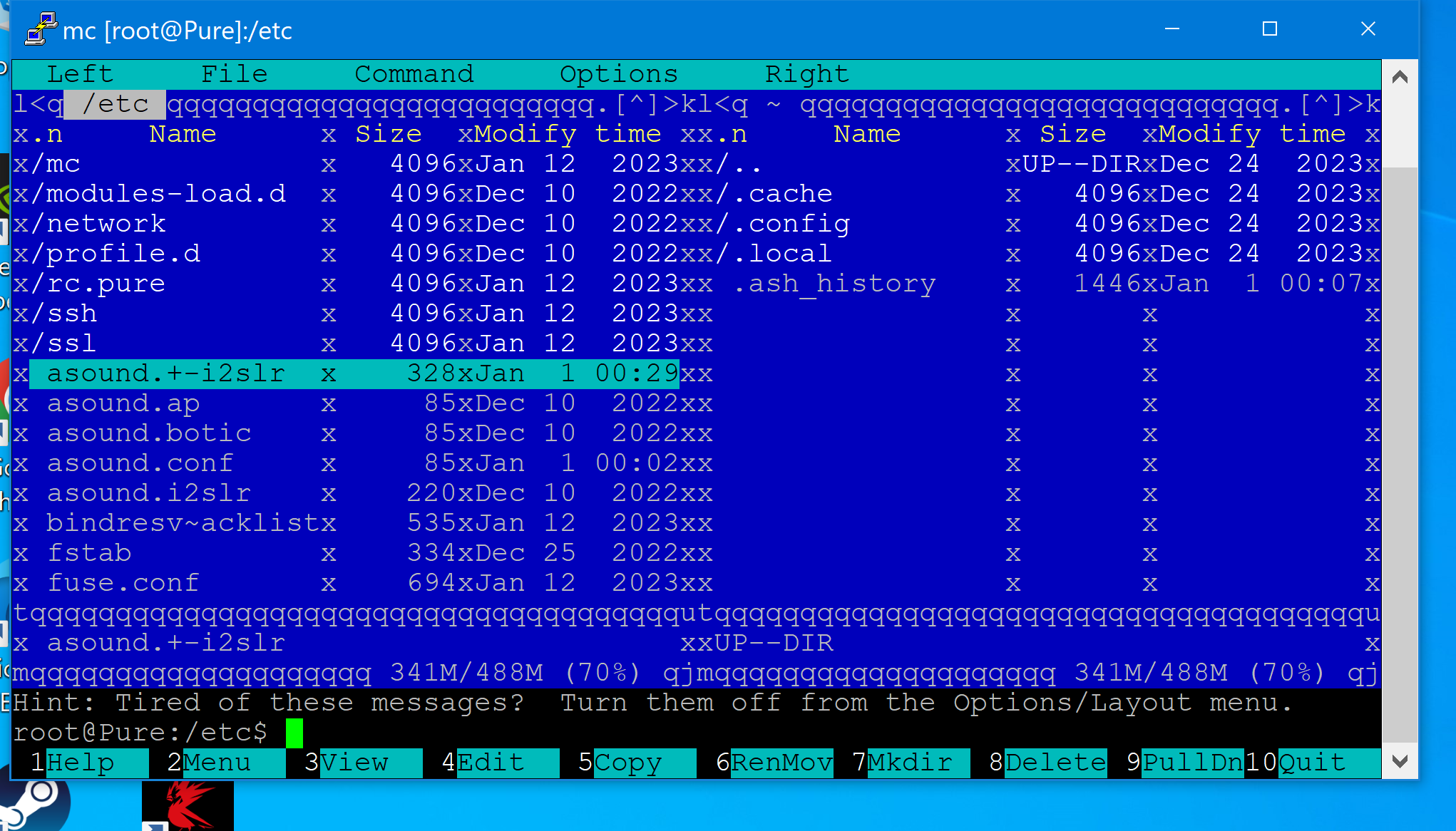Screen dimensions: 1456x831
Task: Open the Options menu
Action: [618, 74]
